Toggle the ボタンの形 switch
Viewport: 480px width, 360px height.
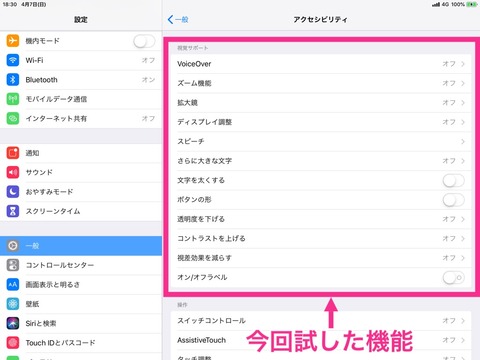453,200
